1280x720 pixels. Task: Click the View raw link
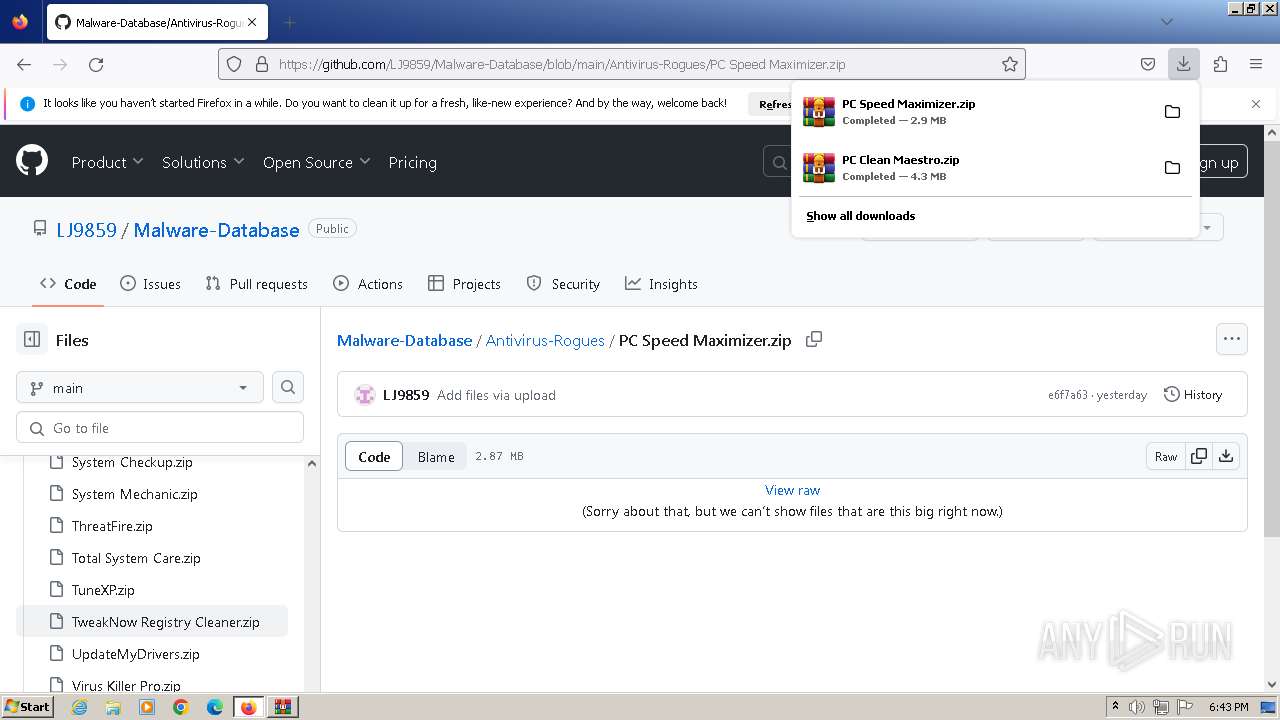[792, 490]
